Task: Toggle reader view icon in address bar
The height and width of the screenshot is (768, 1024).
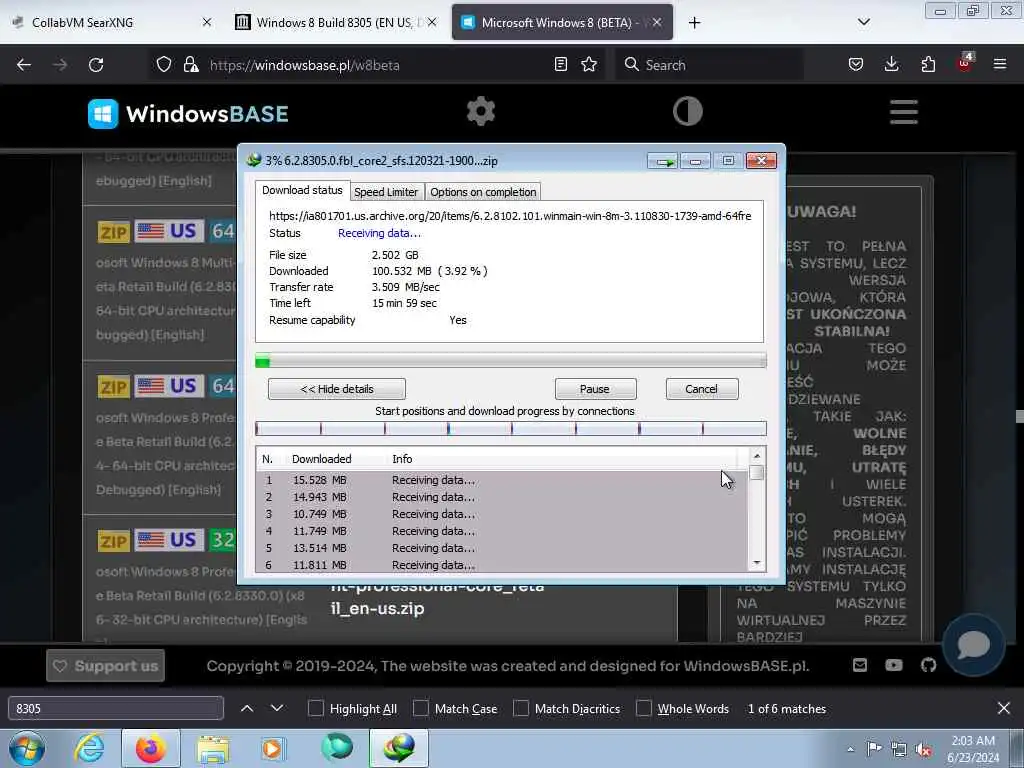Action: (560, 65)
